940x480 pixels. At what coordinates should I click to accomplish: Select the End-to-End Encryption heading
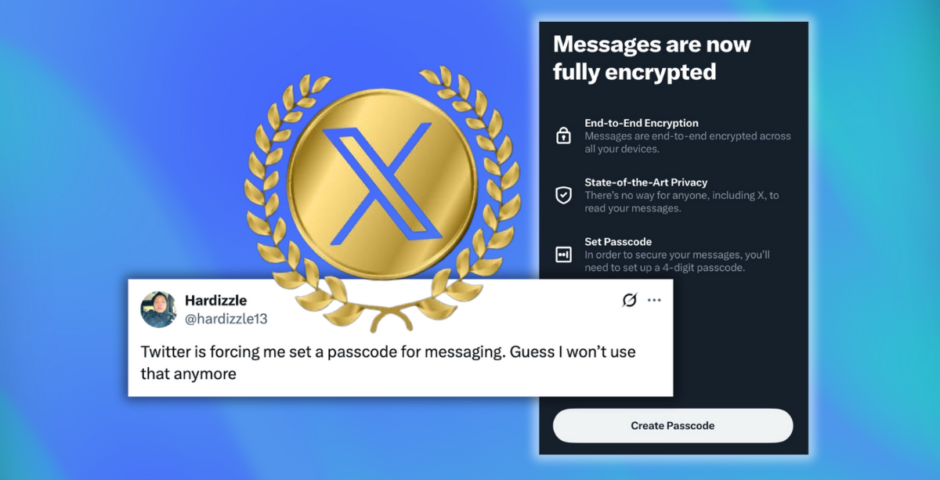[641, 123]
